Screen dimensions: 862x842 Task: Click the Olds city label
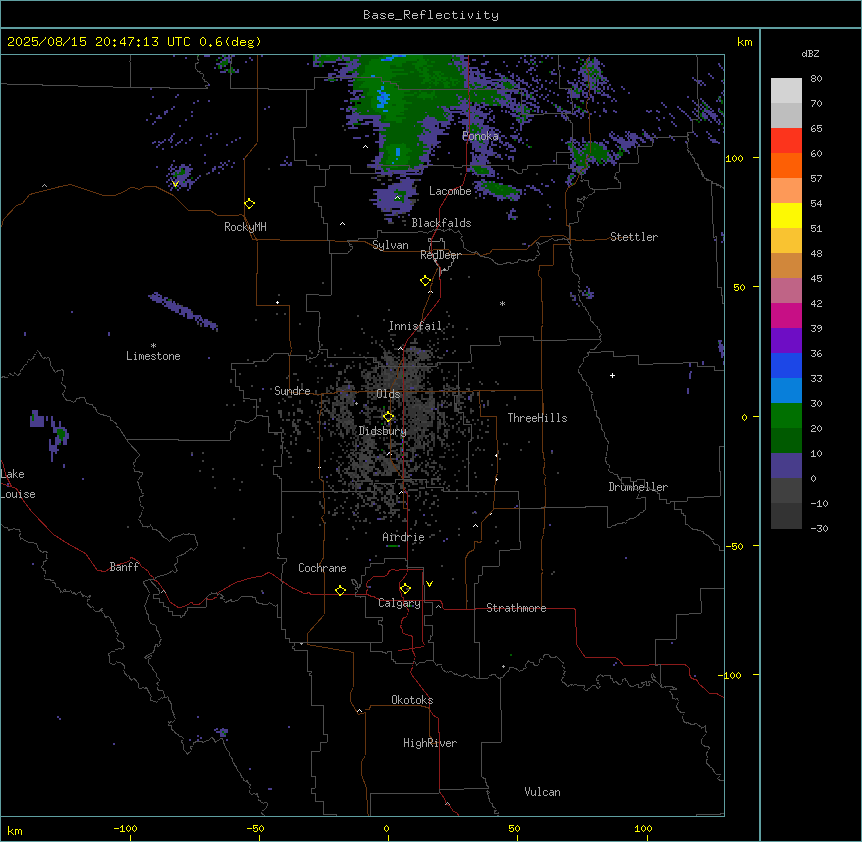388,394
